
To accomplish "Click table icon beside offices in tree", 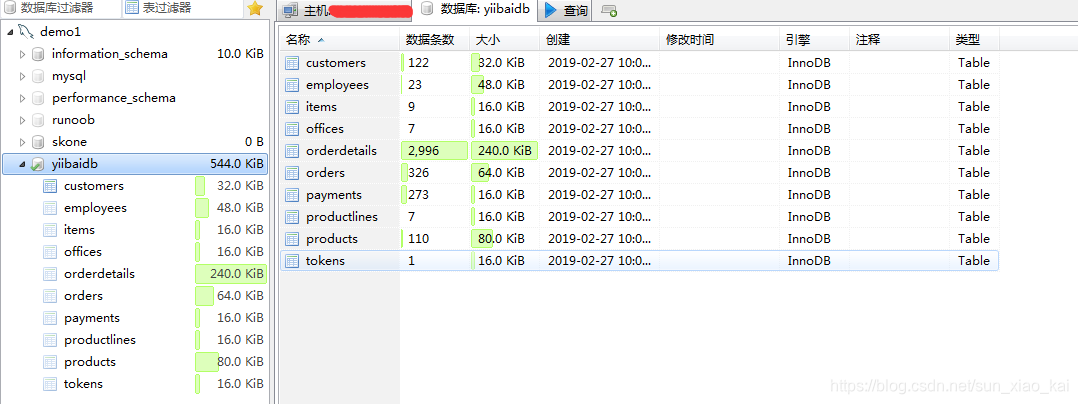I will point(50,251).
